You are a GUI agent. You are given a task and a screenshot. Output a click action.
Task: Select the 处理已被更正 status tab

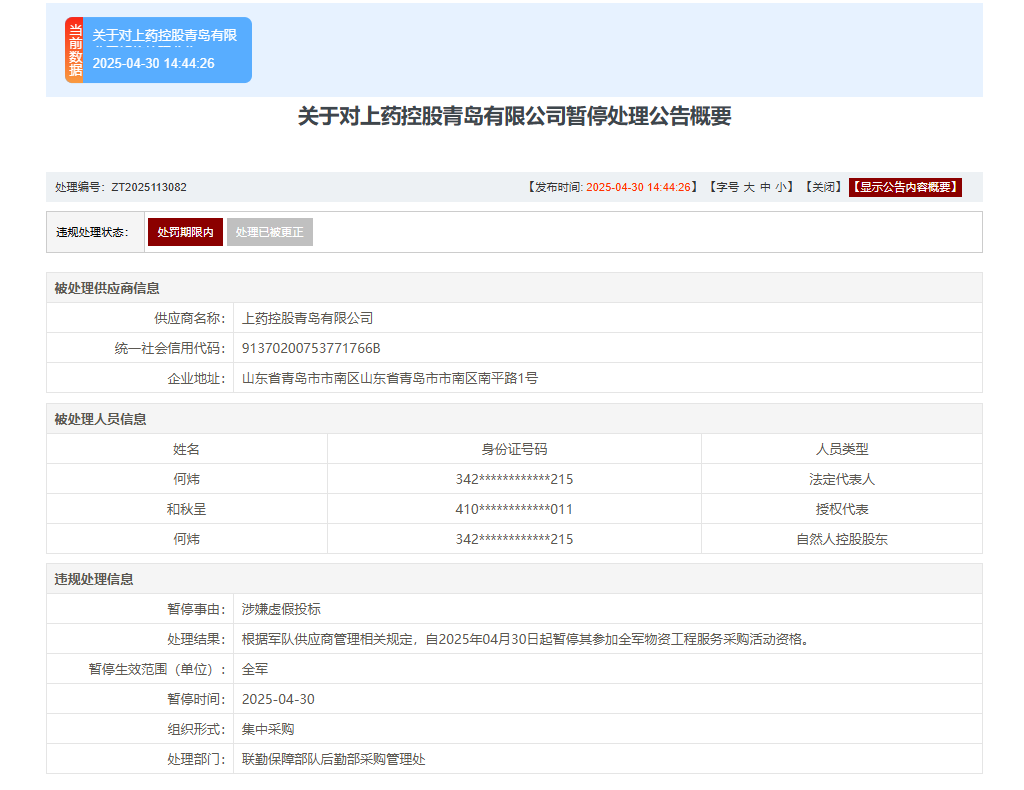270,232
